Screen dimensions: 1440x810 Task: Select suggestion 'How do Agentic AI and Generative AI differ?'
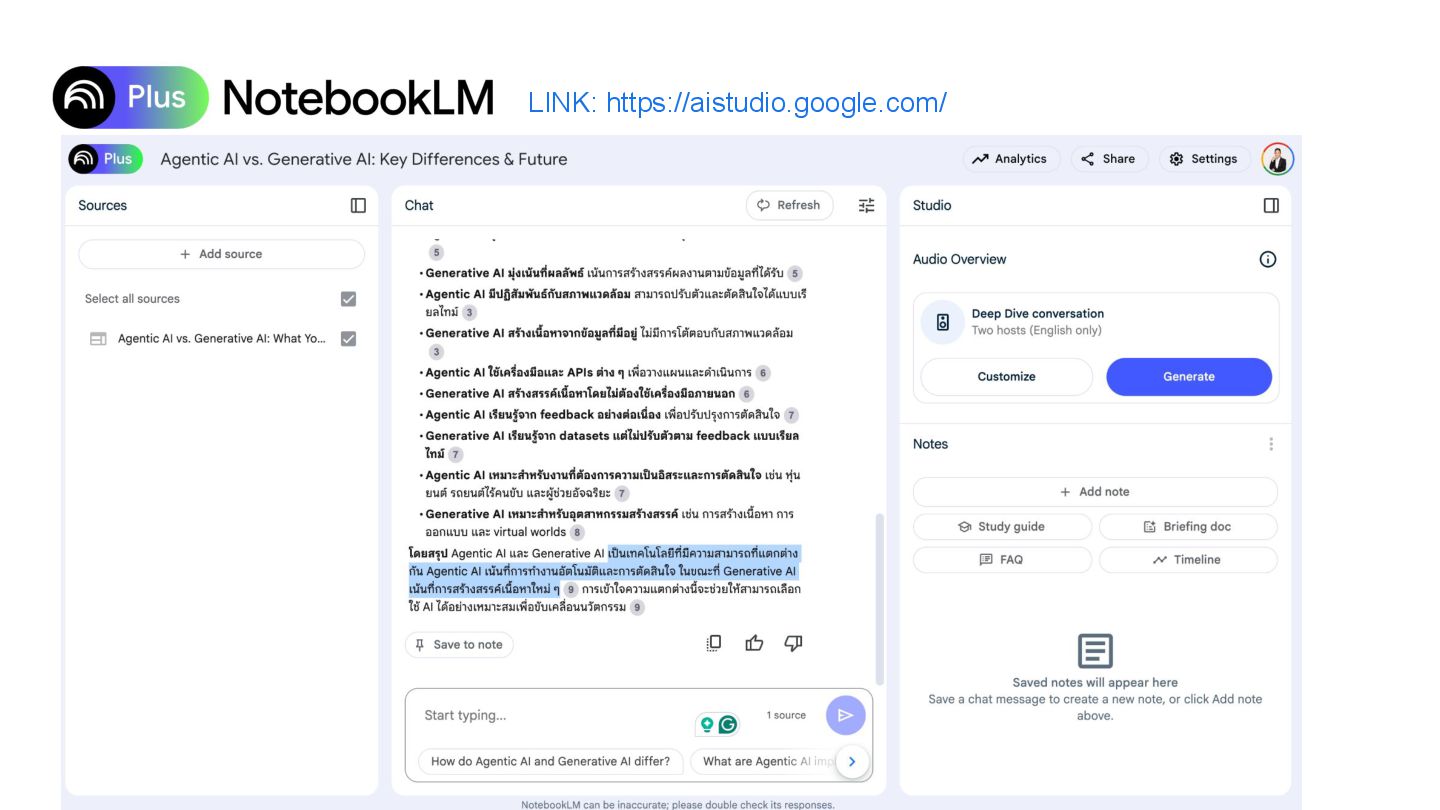coord(550,761)
